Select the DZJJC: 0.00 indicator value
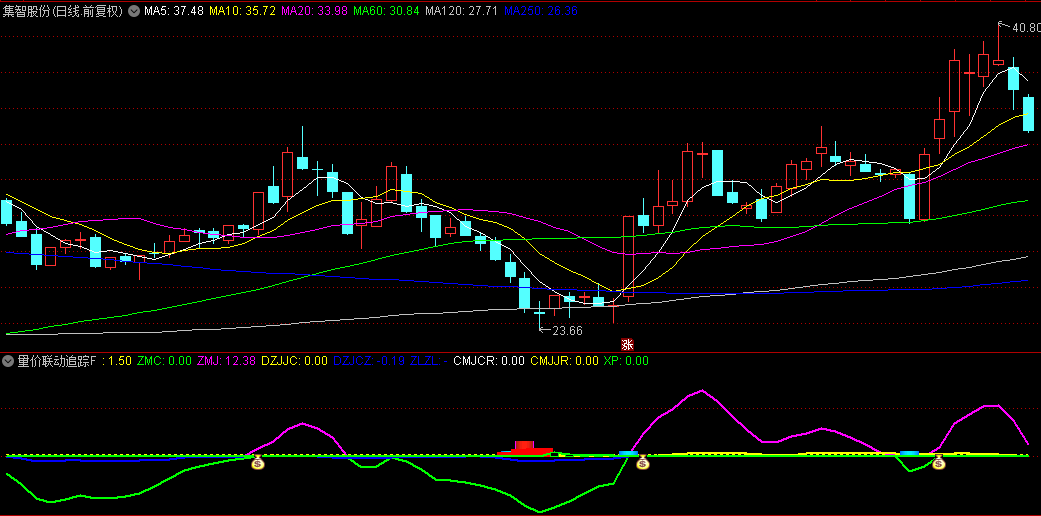The width and height of the screenshot is (1041, 516). pyautogui.click(x=295, y=361)
